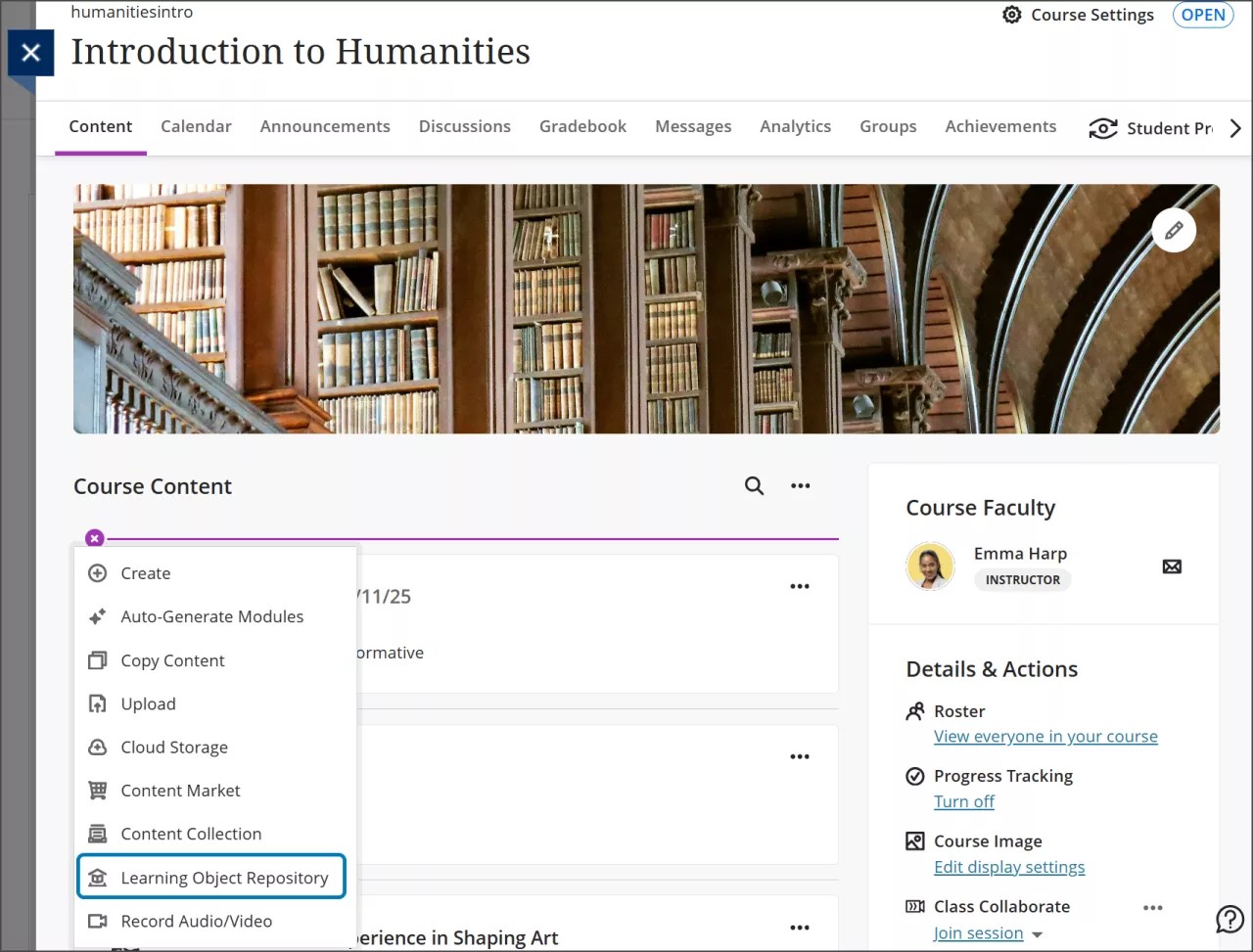View everyone in your course roster
Screen dimensions: 1253x952
[x=1045, y=736]
